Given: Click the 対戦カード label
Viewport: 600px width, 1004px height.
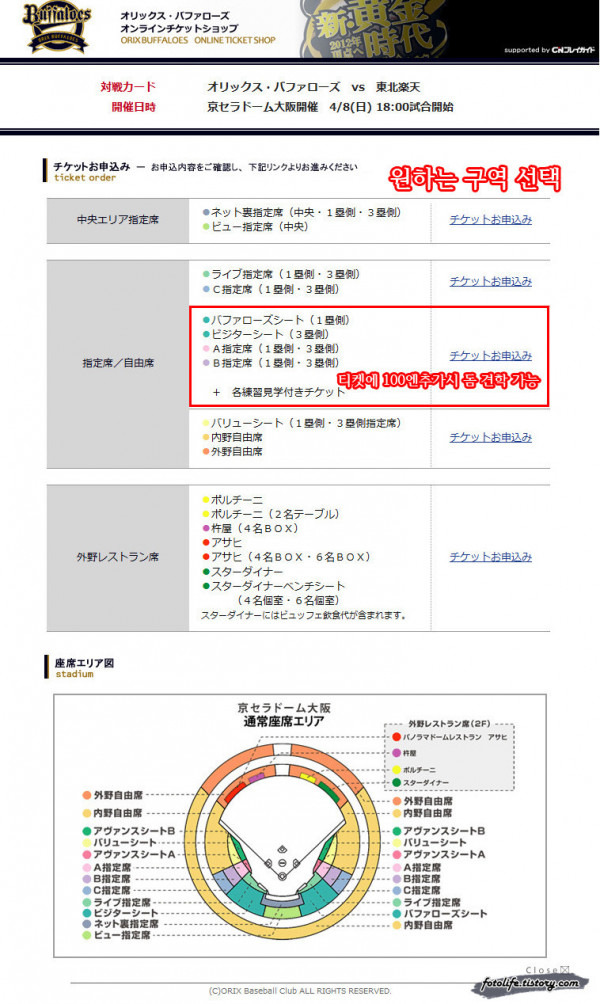Looking at the screenshot, I should pos(128,87).
